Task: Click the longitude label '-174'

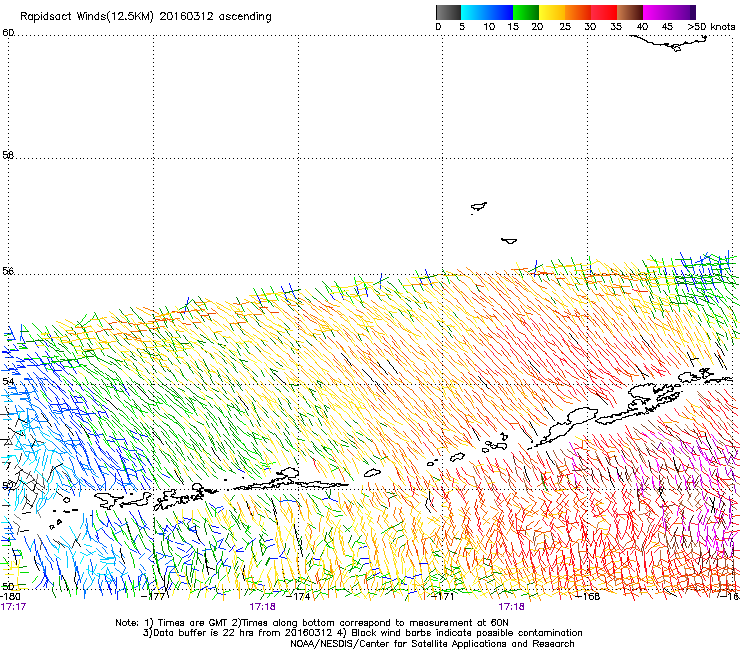Action: [298, 596]
